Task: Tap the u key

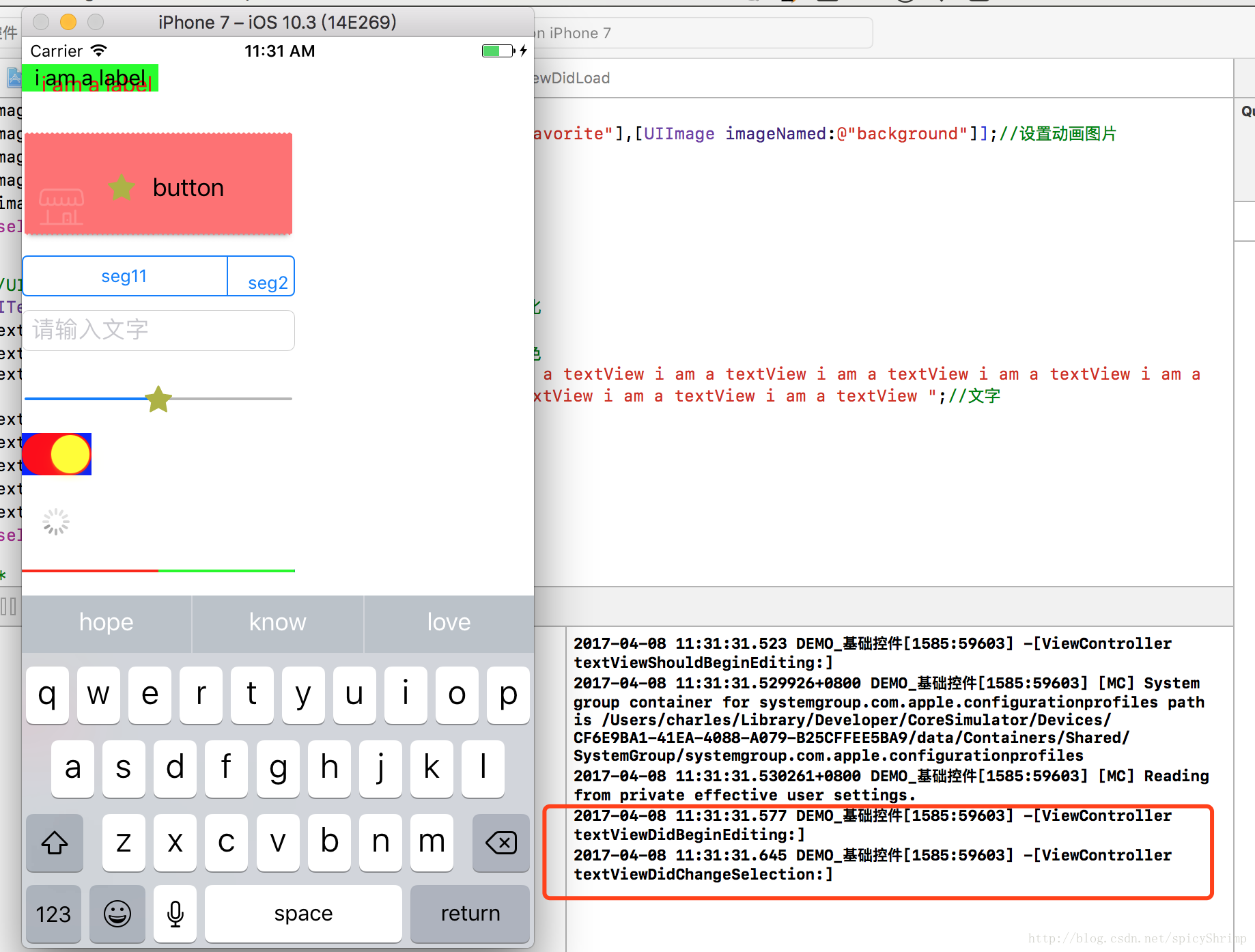Action: [x=354, y=695]
